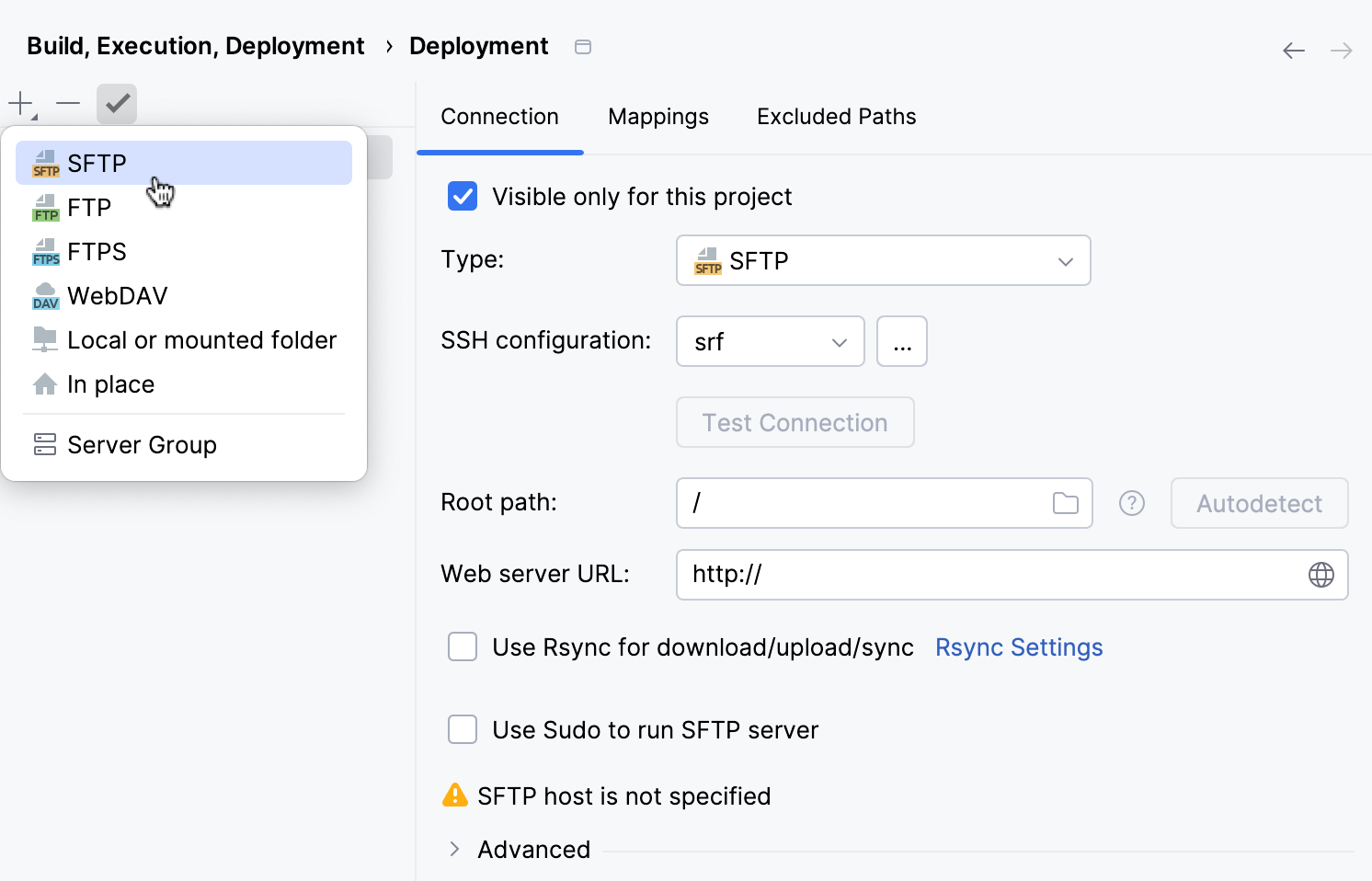Uncheck Visible only for this project
This screenshot has width=1372, height=881.
463,196
